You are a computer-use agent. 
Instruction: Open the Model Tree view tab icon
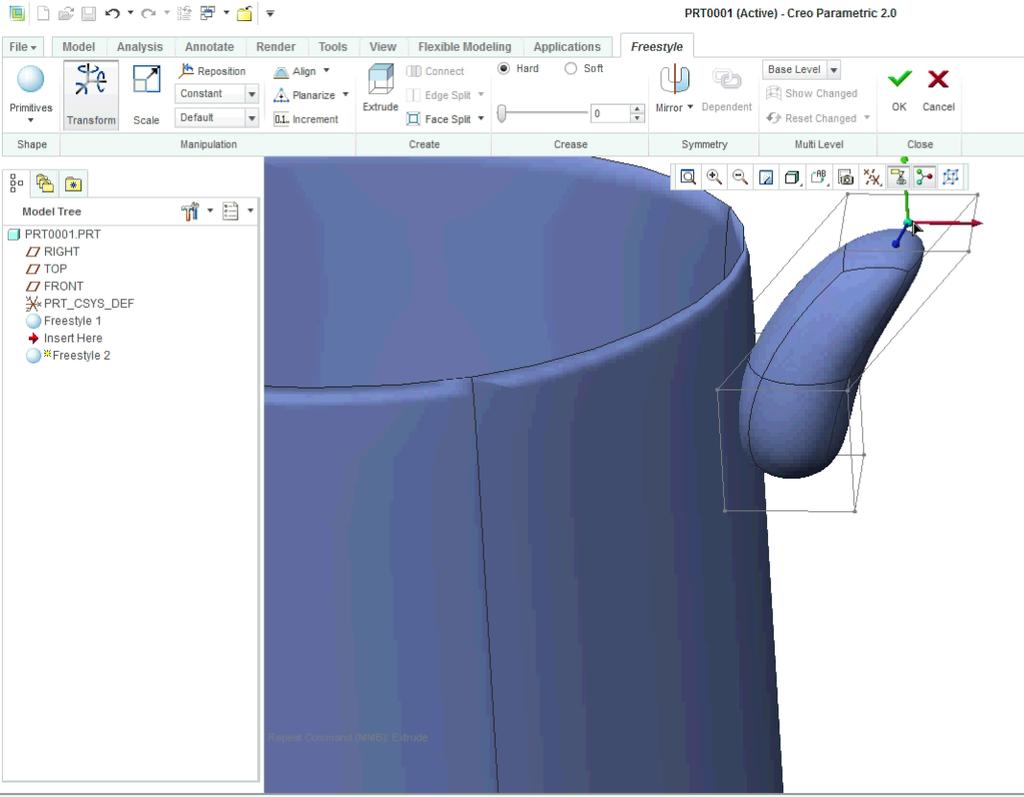[16, 184]
